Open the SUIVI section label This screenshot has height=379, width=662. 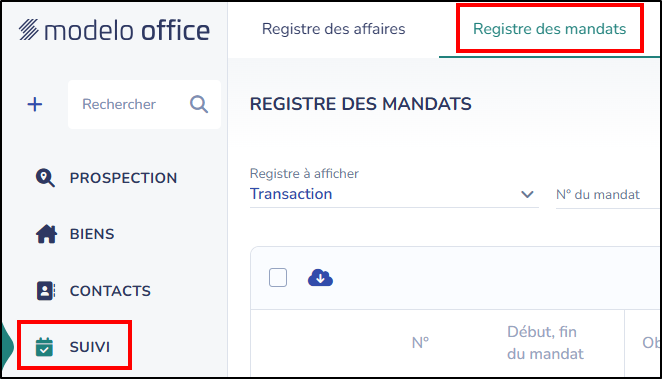(90, 347)
